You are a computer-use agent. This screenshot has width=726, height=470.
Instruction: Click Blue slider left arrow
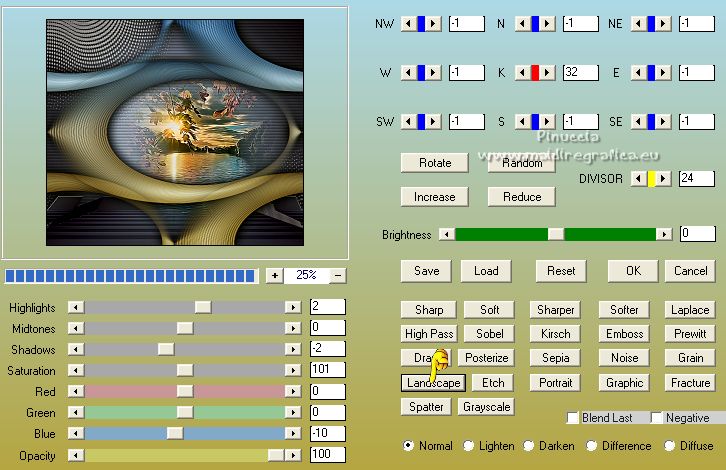click(76, 433)
